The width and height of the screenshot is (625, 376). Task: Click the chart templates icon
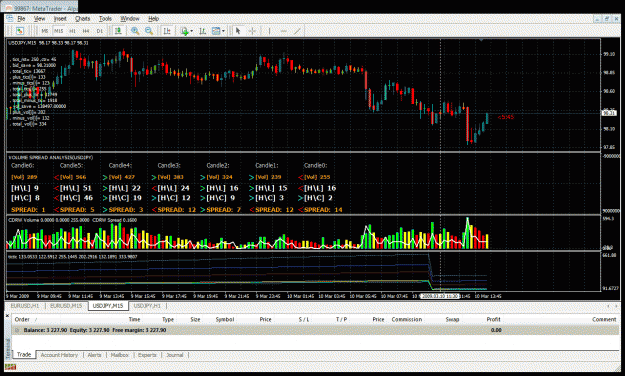point(216,31)
